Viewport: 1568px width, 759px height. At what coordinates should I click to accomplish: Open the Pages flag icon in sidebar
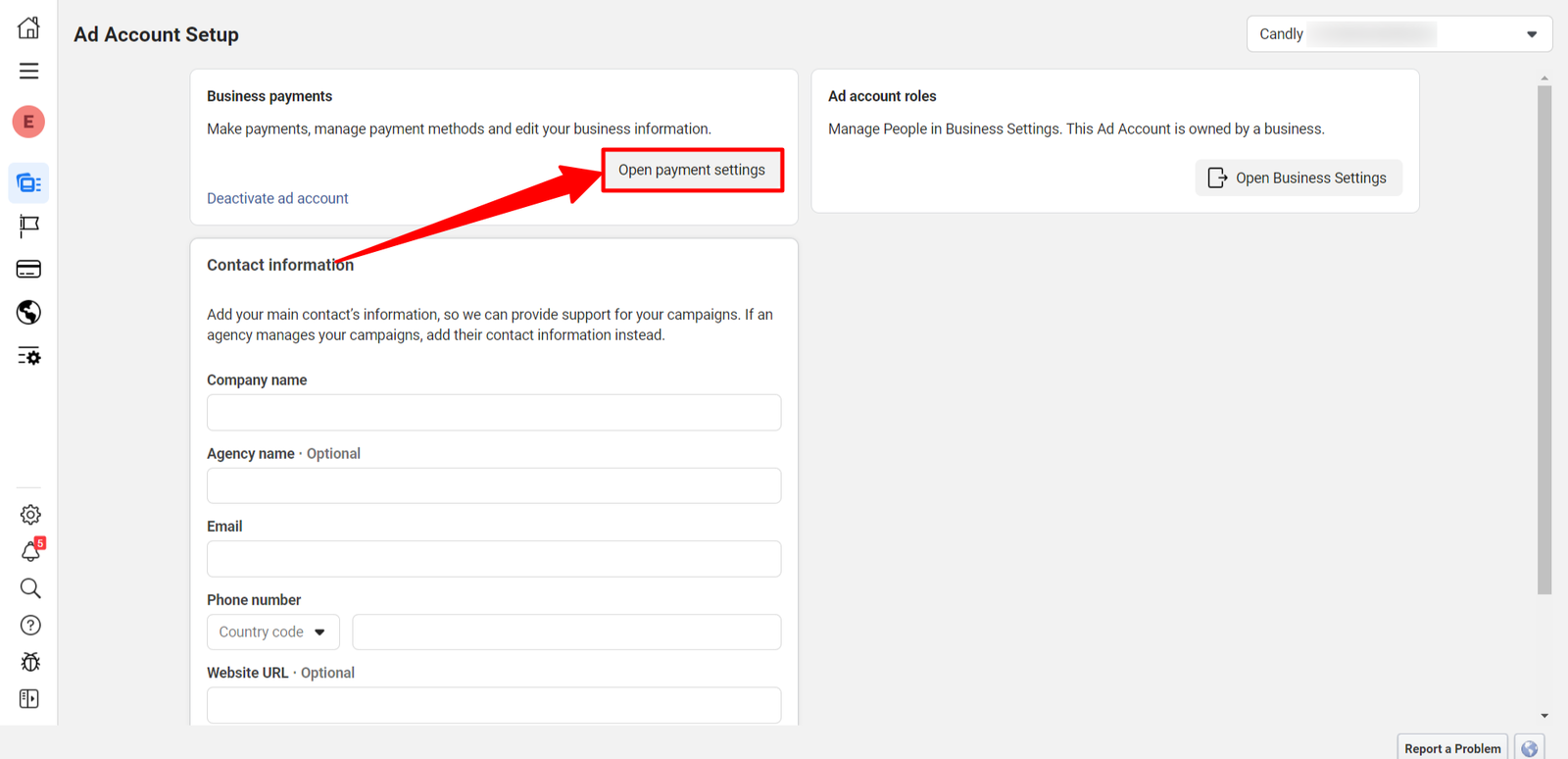(28, 227)
